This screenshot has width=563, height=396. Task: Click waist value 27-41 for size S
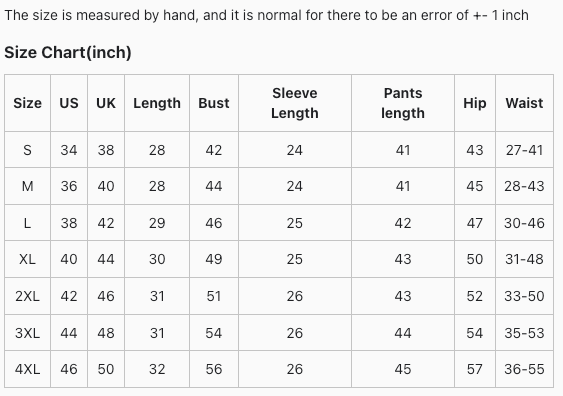click(524, 150)
